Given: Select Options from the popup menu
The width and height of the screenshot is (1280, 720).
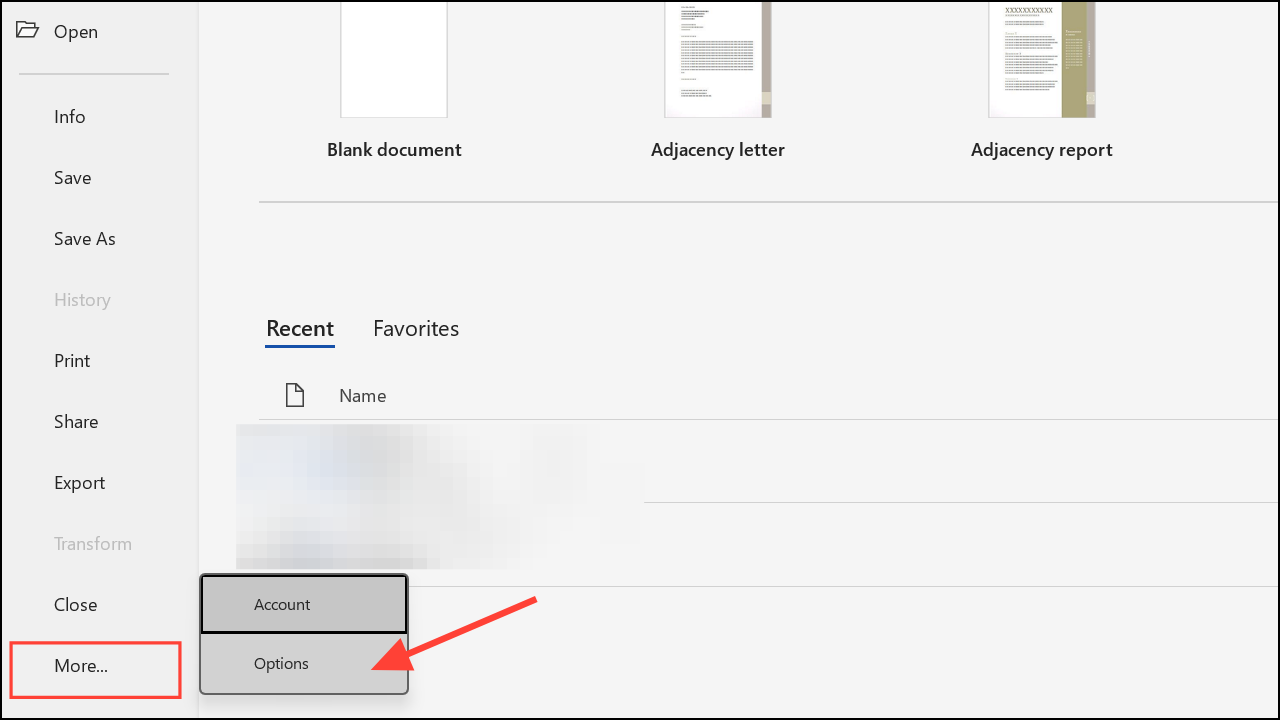Looking at the screenshot, I should [304, 664].
